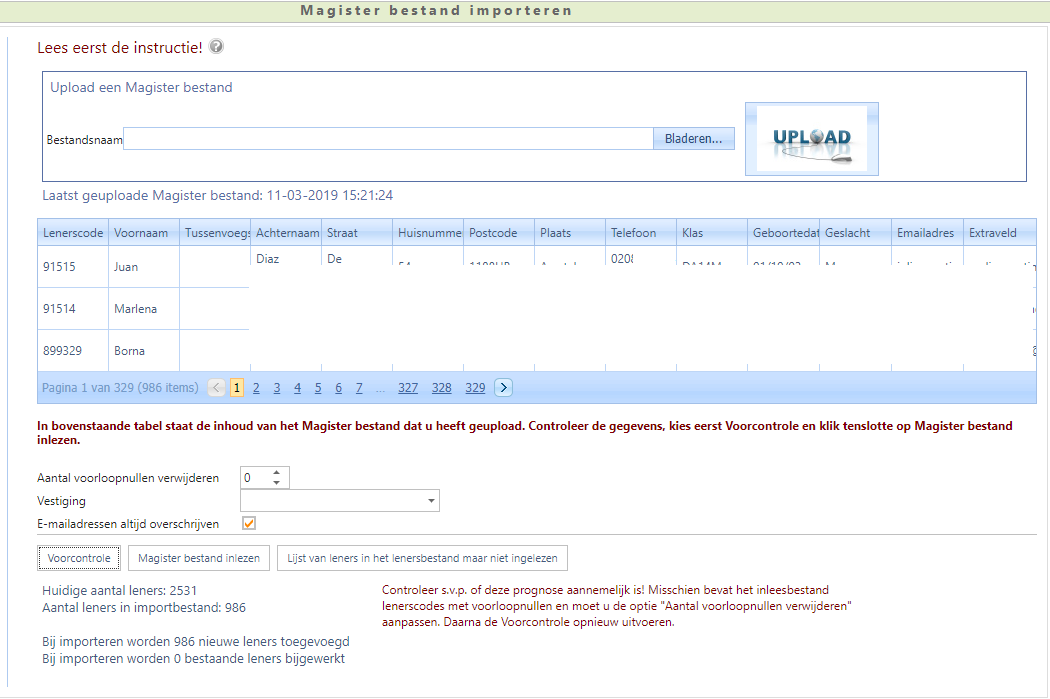Jump to last page 329

[475, 388]
